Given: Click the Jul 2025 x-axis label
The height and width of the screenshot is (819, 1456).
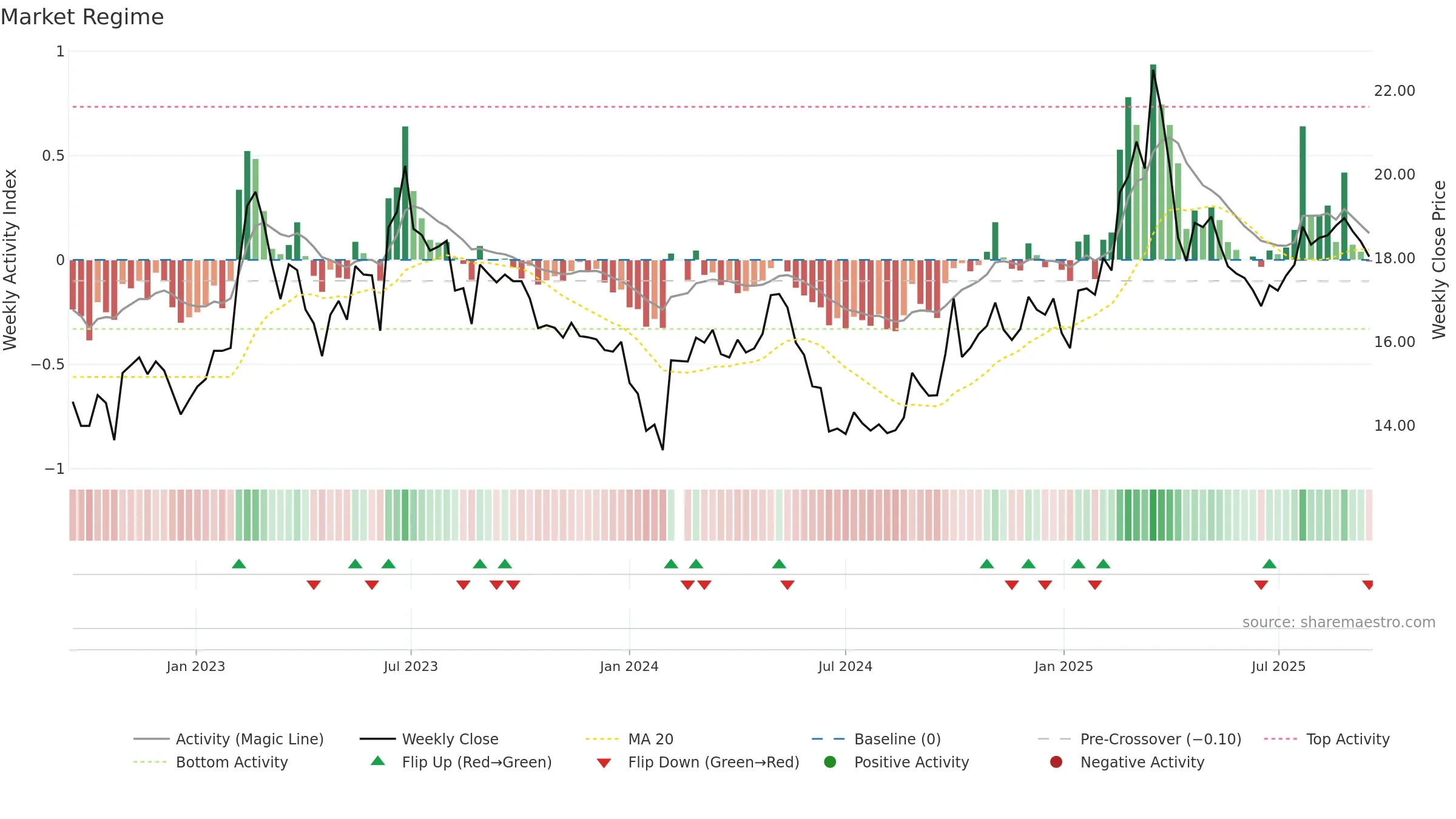Looking at the screenshot, I should [1278, 666].
